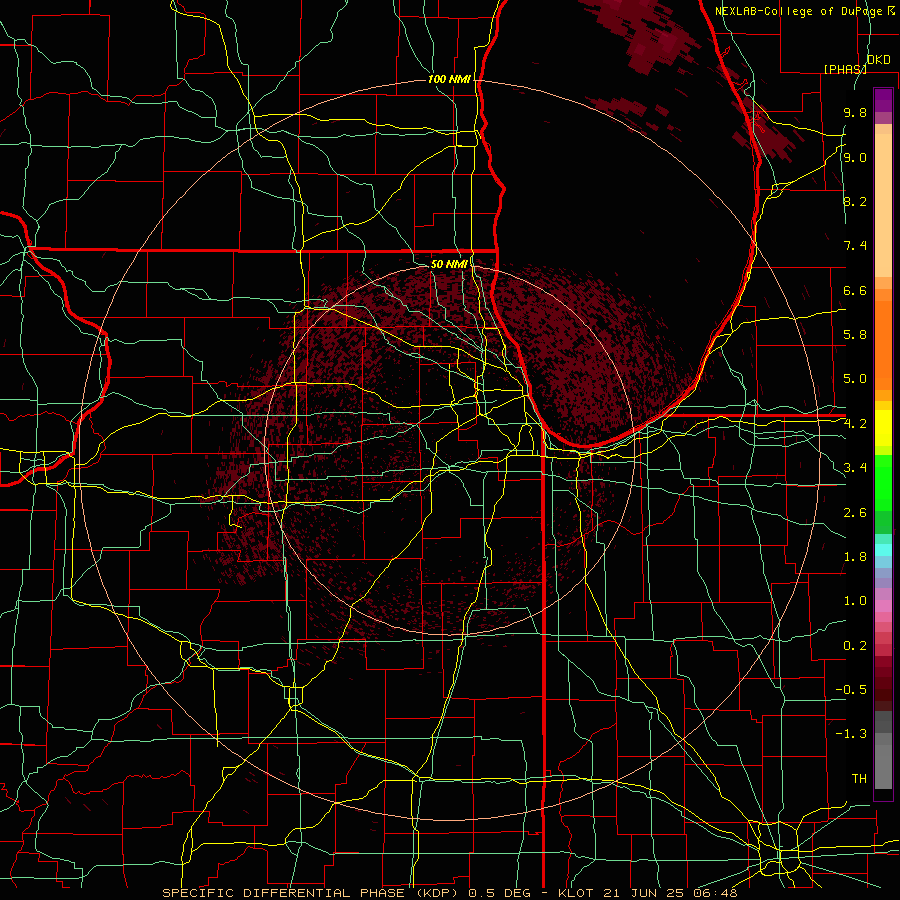This screenshot has height=900, width=900.
Task: Click the -1.3 legend value
Action: click(x=851, y=734)
